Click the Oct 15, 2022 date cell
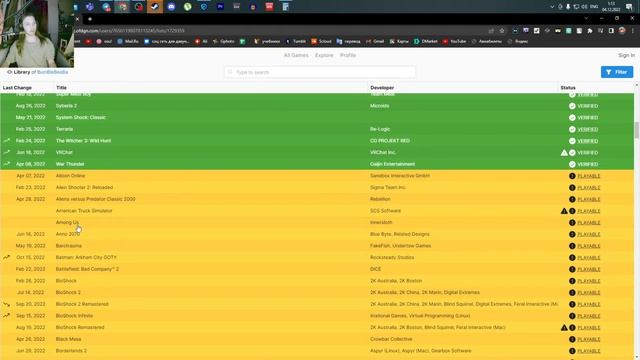640x360 pixels. [31, 258]
